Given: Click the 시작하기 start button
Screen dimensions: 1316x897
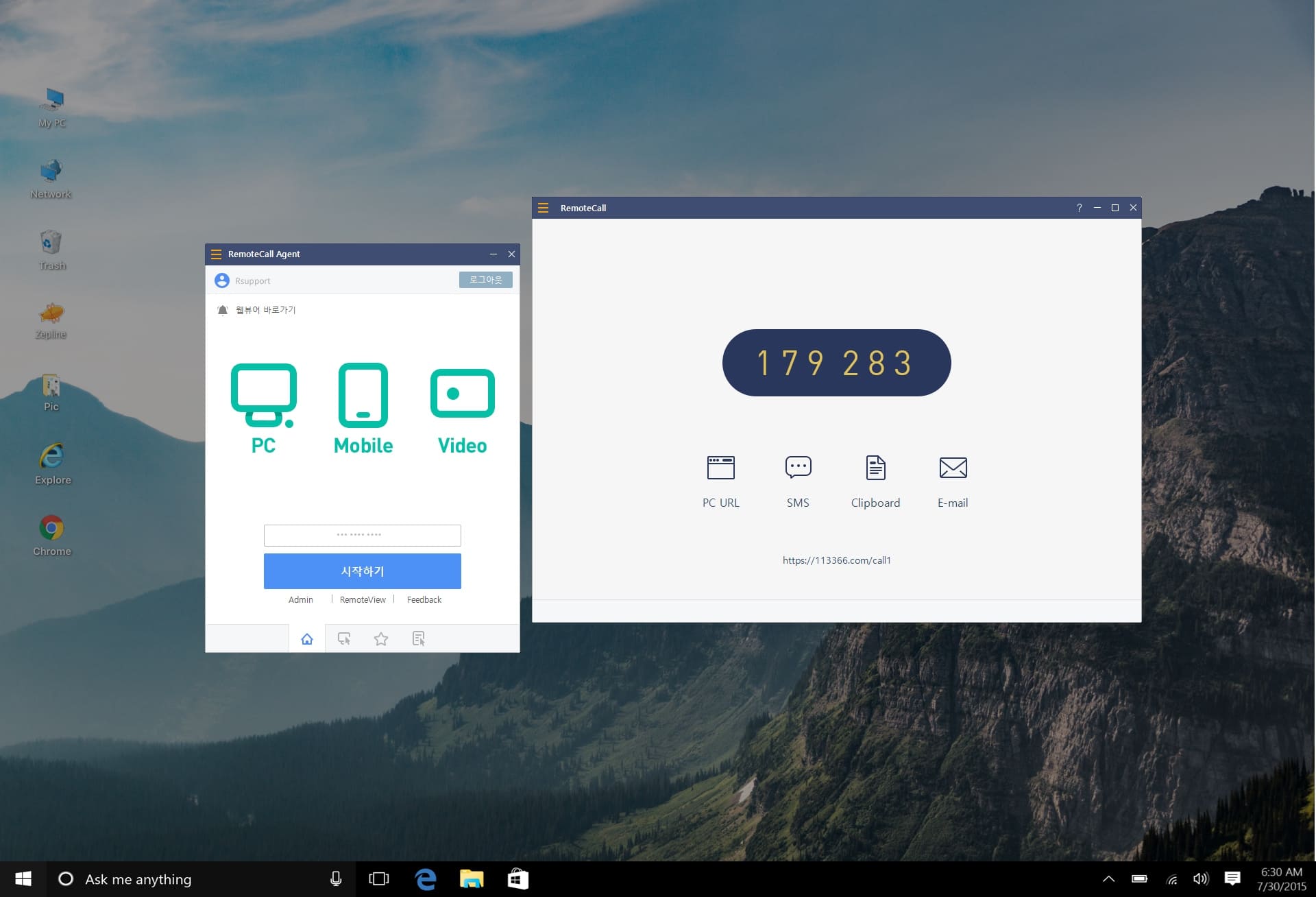Looking at the screenshot, I should pyautogui.click(x=363, y=571).
